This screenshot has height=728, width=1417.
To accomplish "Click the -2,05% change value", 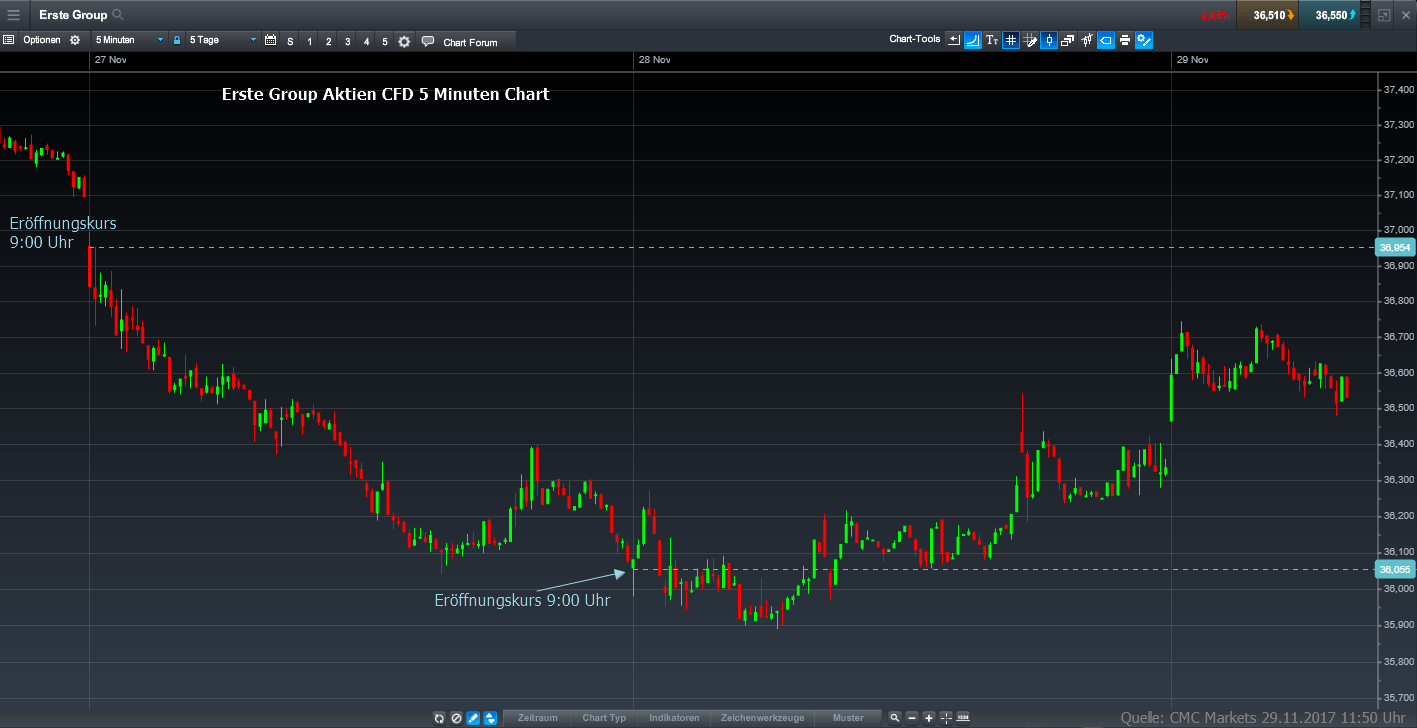I will 1214,15.
